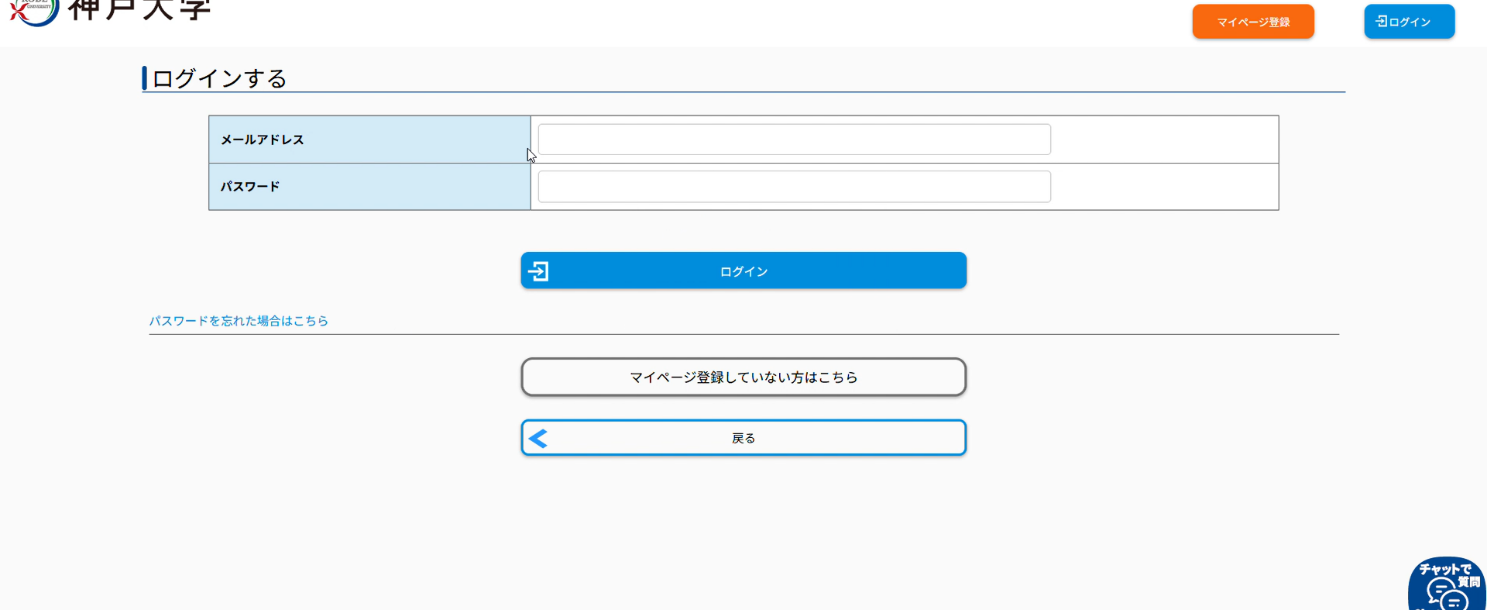Focus the パスワード input field
1487x610 pixels.
[794, 187]
